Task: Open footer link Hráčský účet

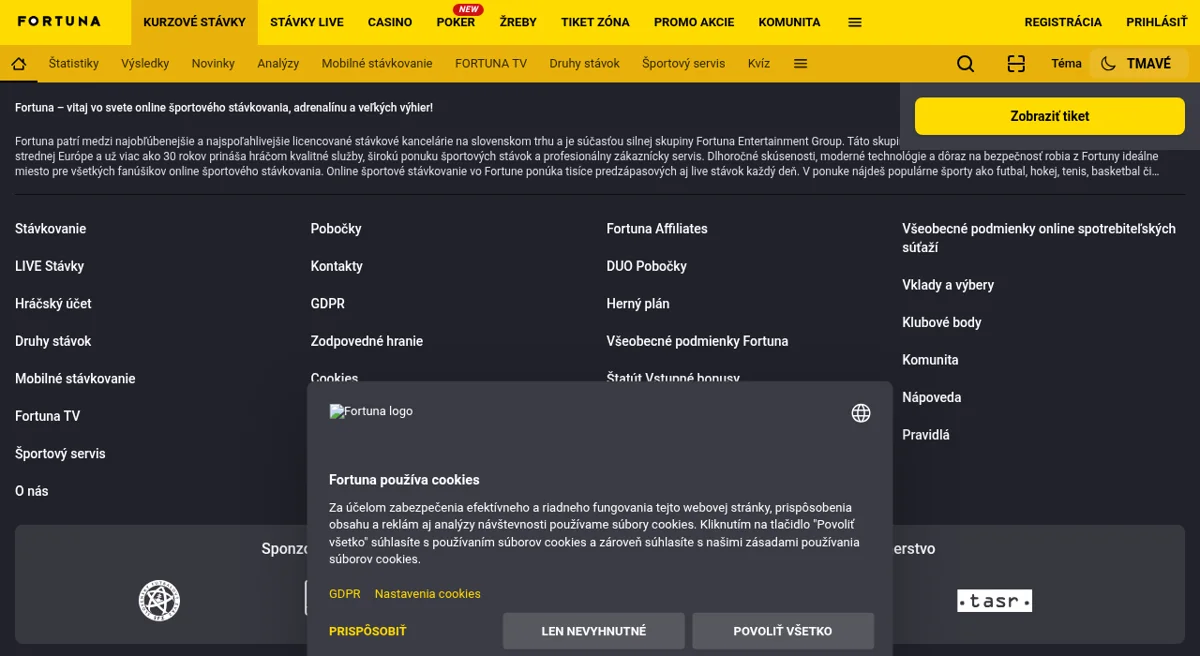Action: click(x=53, y=304)
